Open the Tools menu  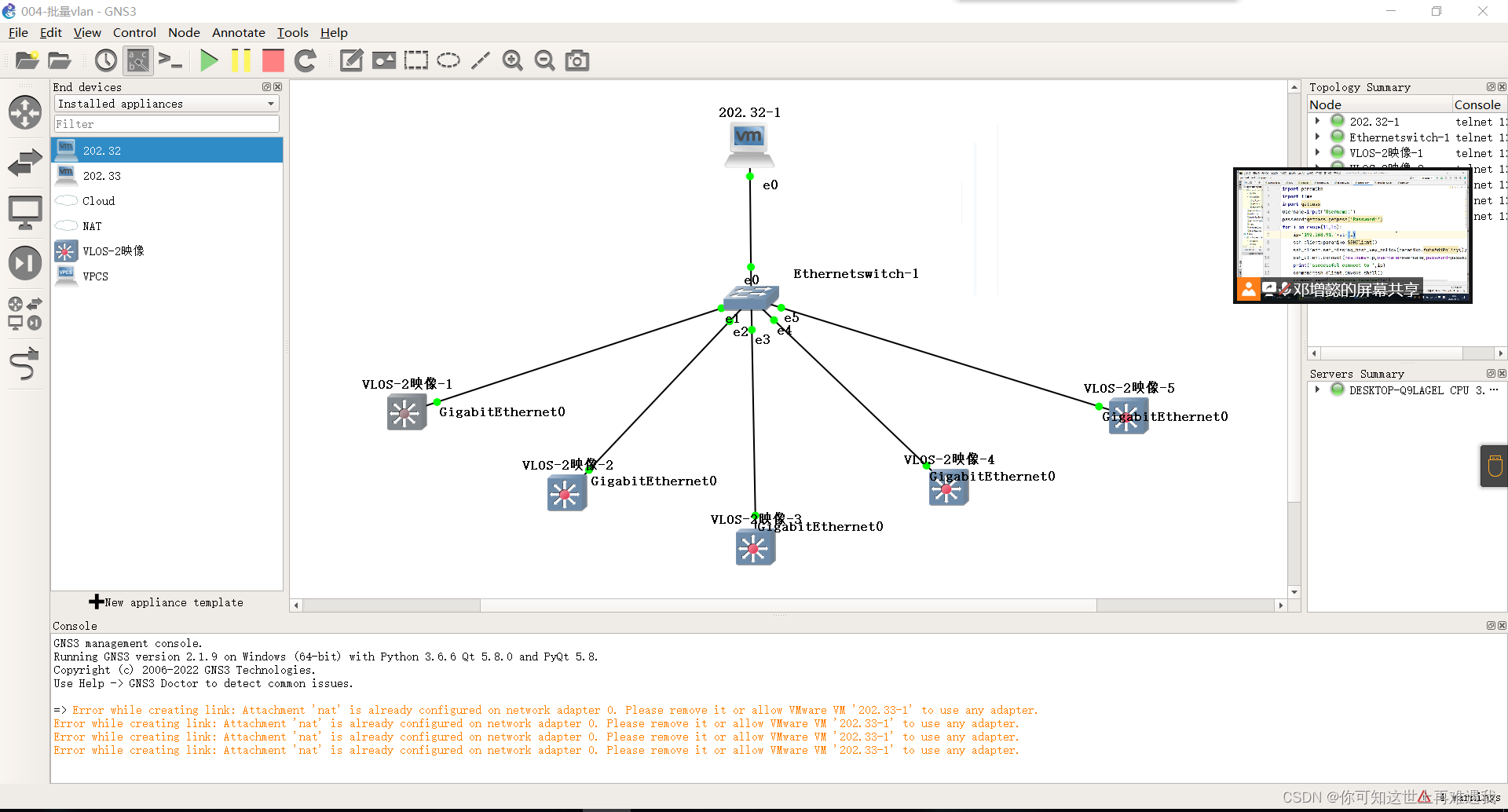(292, 32)
